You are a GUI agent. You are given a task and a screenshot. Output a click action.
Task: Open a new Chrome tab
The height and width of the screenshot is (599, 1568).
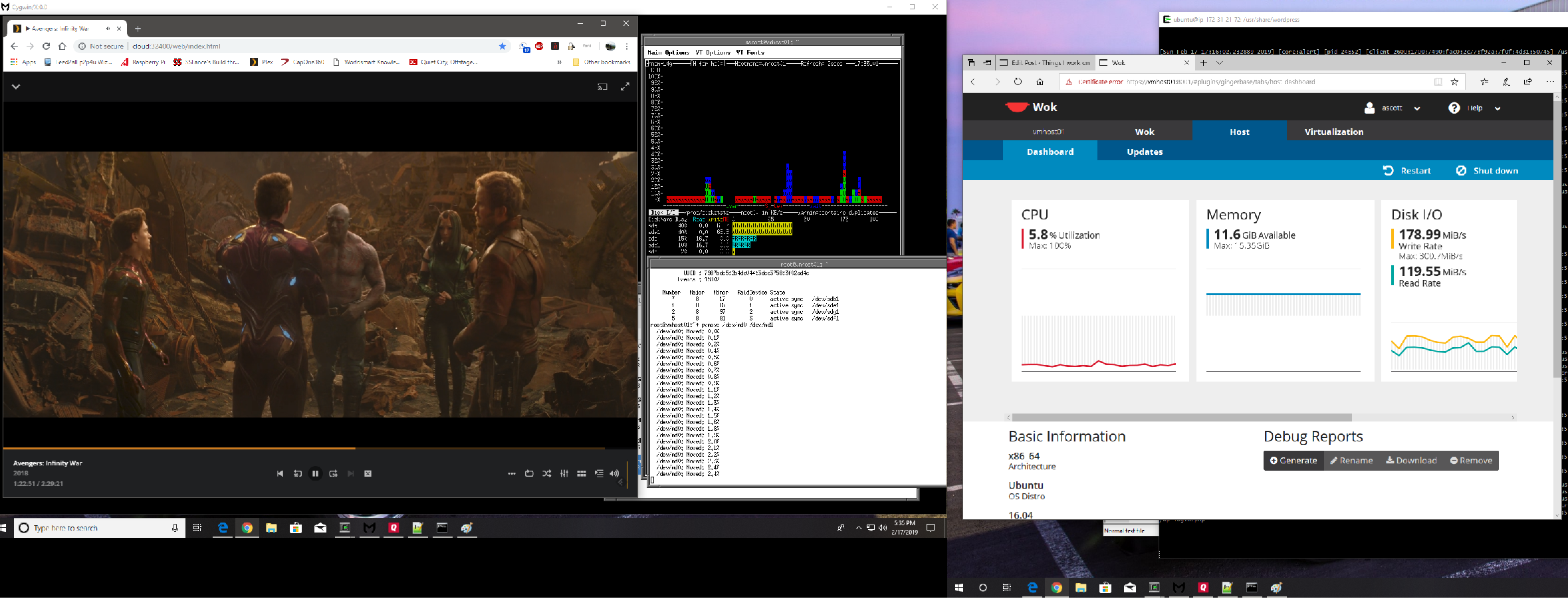(x=138, y=29)
